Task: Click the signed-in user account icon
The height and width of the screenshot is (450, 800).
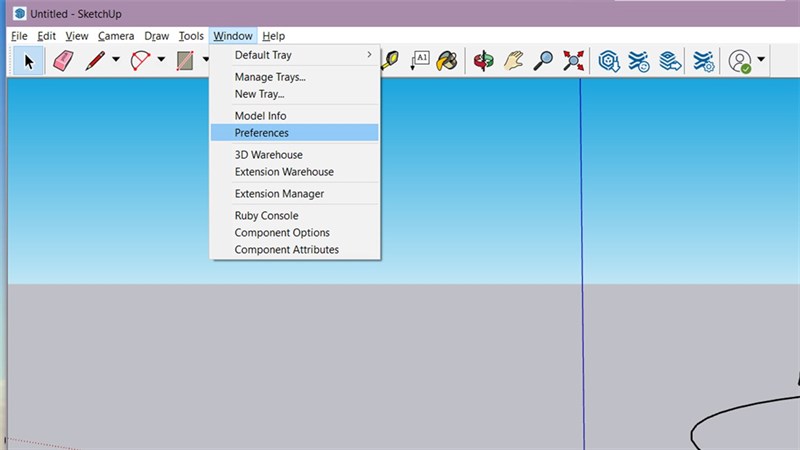Action: pos(740,61)
